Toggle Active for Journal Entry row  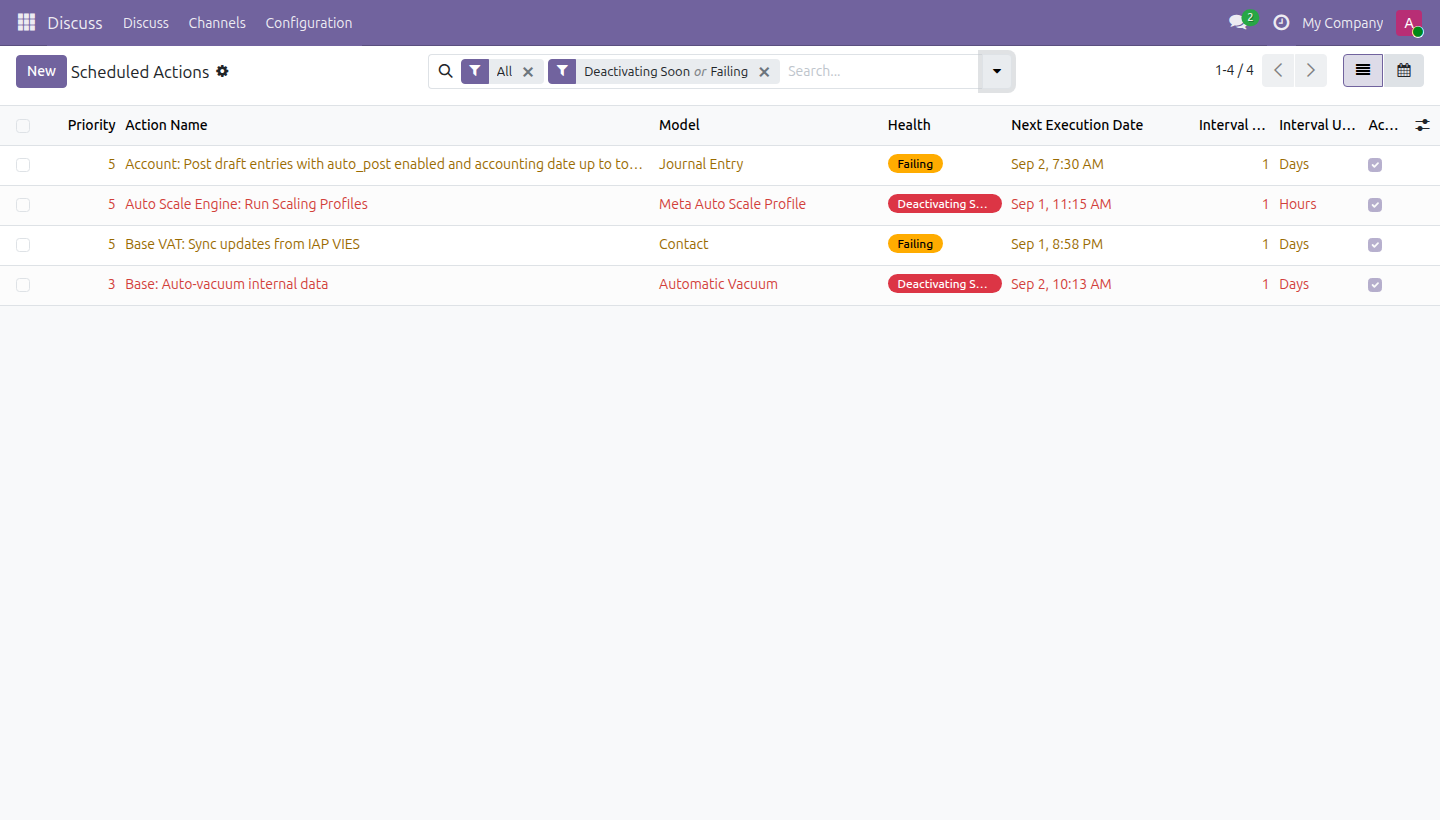(x=1375, y=165)
